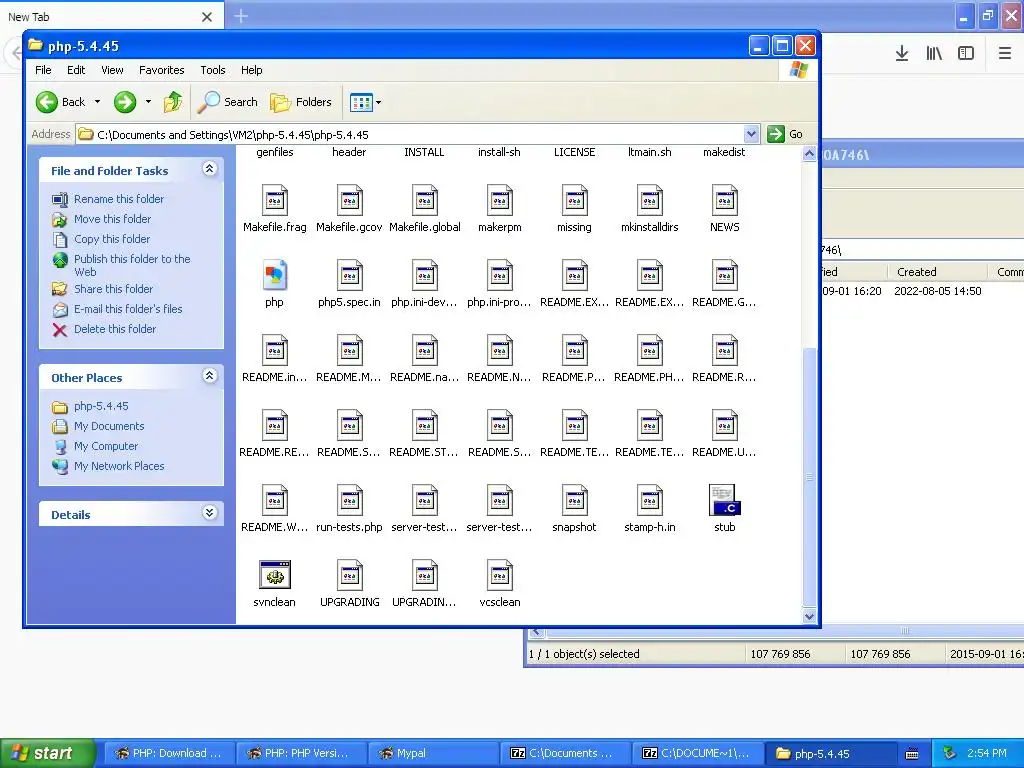Screen dimensions: 1024x768
Task: Click Publish this folder to the Web
Action: coord(132,265)
